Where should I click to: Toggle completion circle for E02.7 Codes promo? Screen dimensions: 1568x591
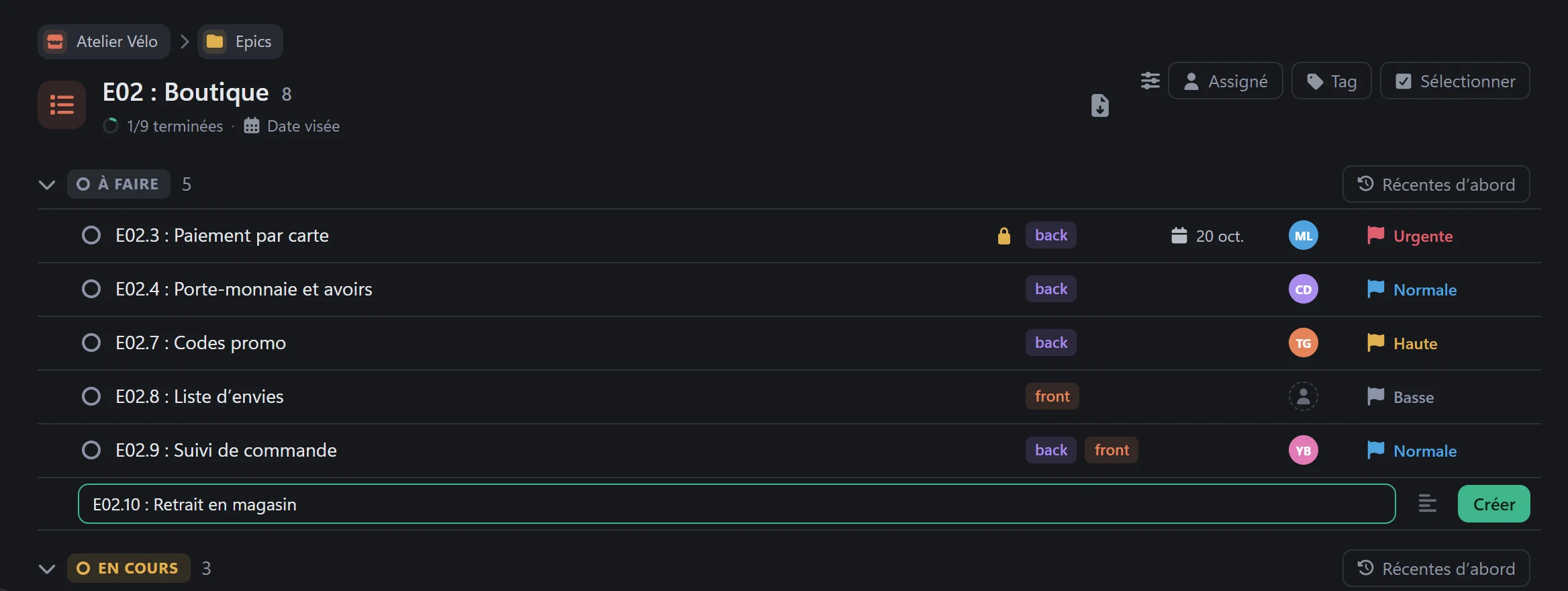point(91,343)
